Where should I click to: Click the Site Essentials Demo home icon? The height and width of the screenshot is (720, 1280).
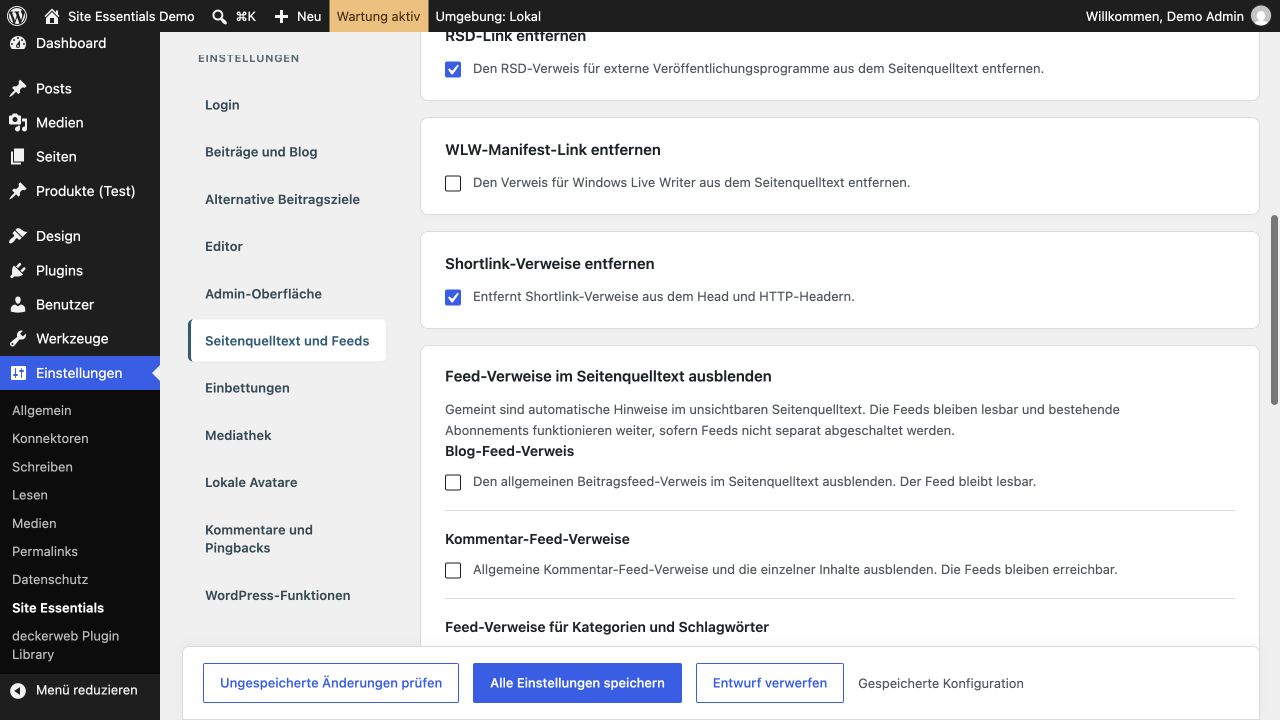(52, 16)
